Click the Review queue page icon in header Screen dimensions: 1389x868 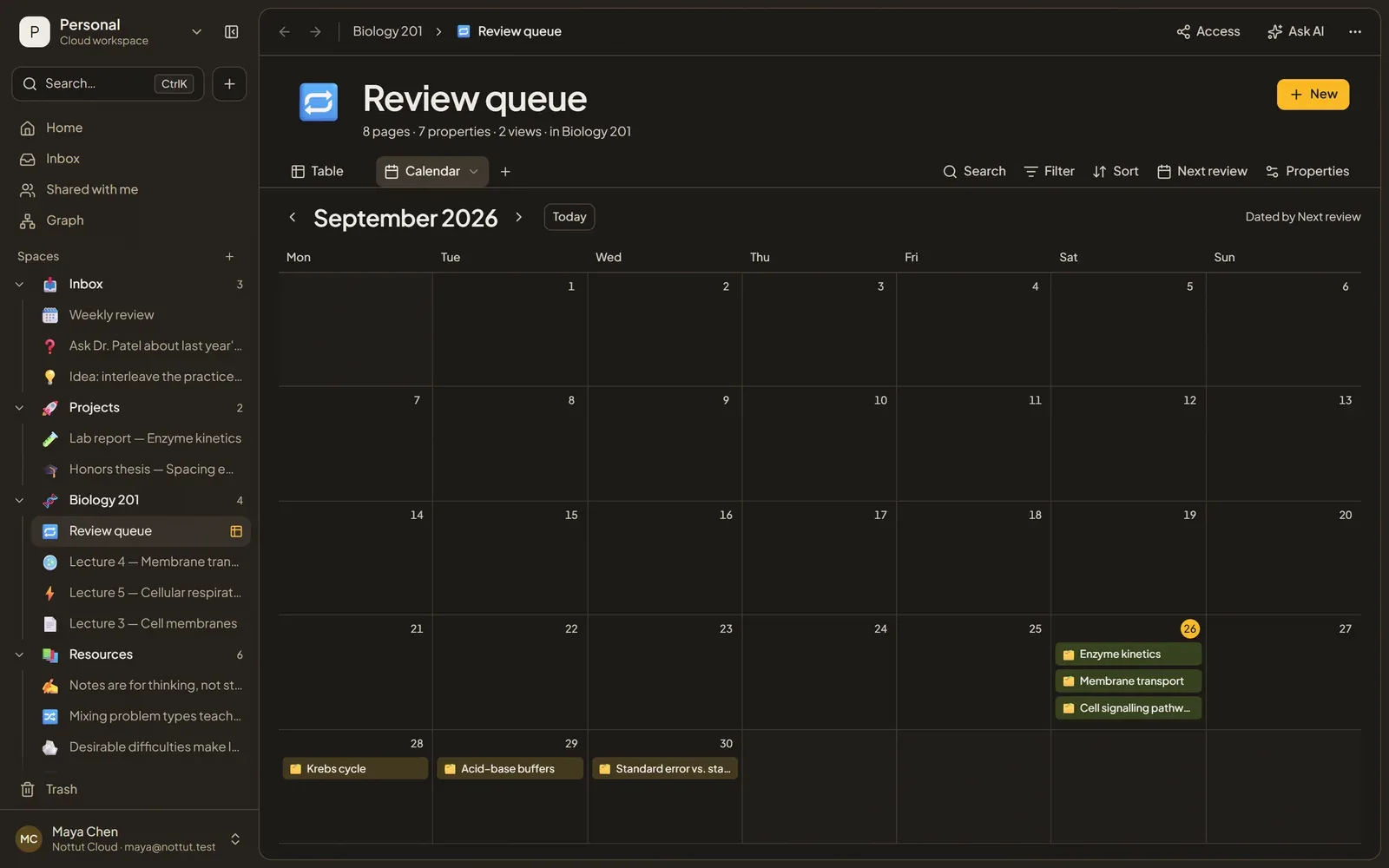pos(319,102)
